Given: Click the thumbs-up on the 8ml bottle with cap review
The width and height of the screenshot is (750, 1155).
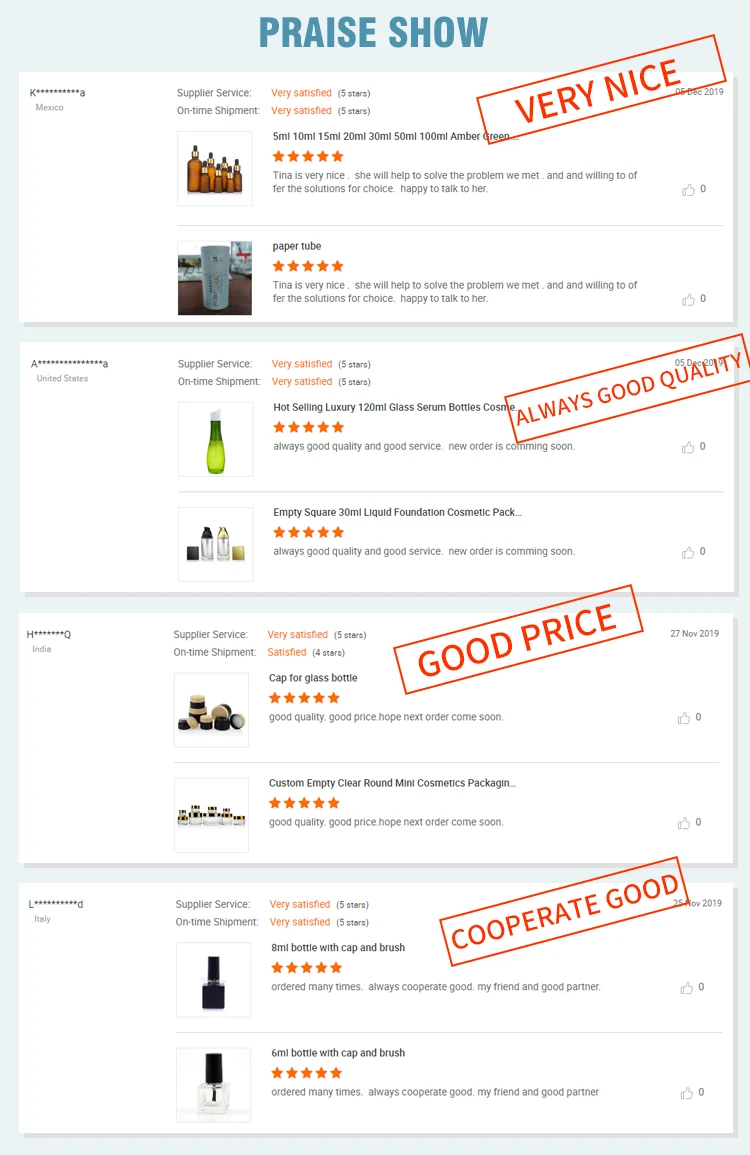Looking at the screenshot, I should (687, 988).
